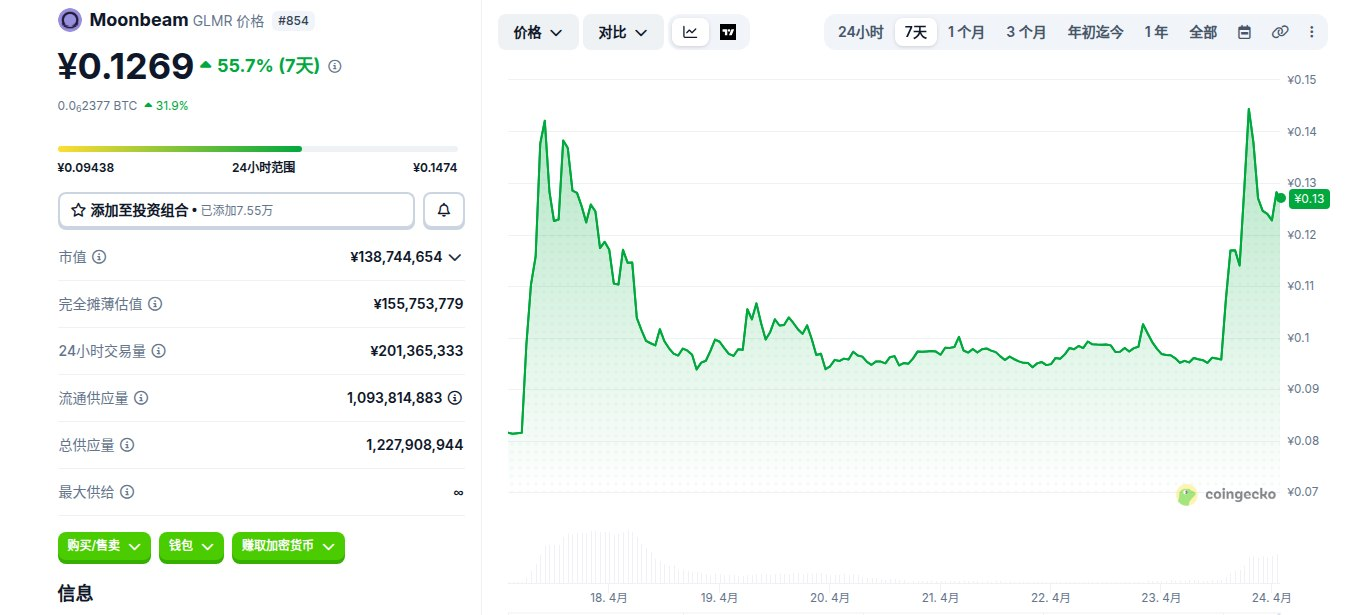Copy chart link via chain icon

pyautogui.click(x=1279, y=32)
